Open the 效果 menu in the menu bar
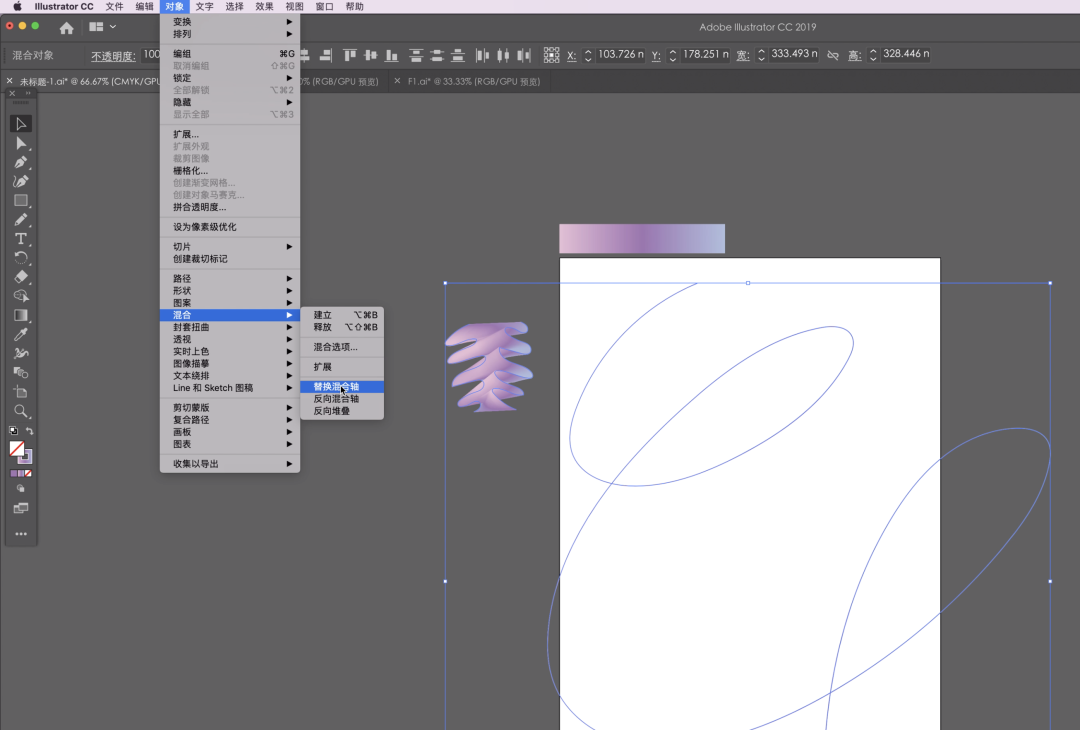This screenshot has width=1080, height=730. 264,6
